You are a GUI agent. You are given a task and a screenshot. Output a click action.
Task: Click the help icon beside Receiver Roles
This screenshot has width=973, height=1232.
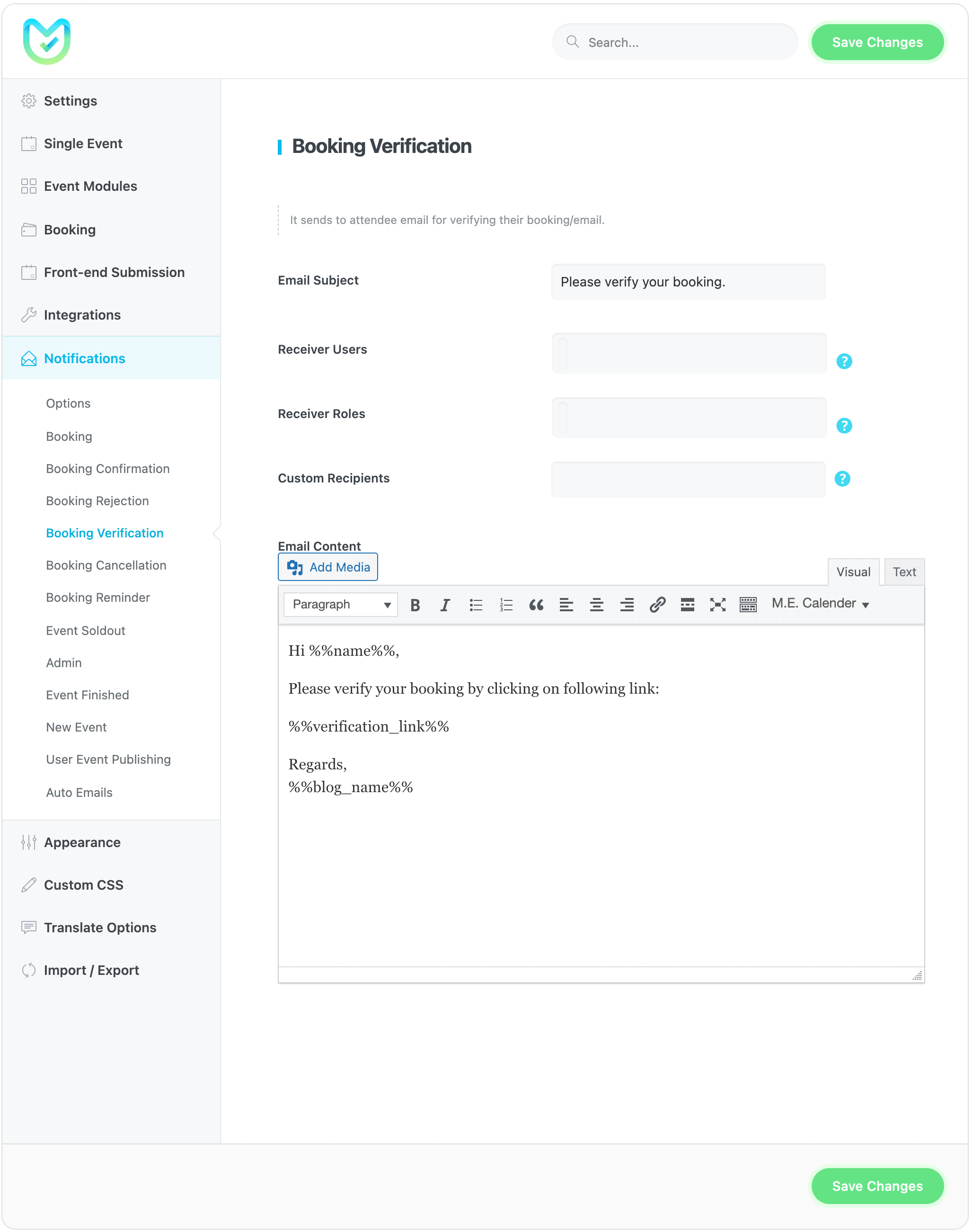(844, 426)
